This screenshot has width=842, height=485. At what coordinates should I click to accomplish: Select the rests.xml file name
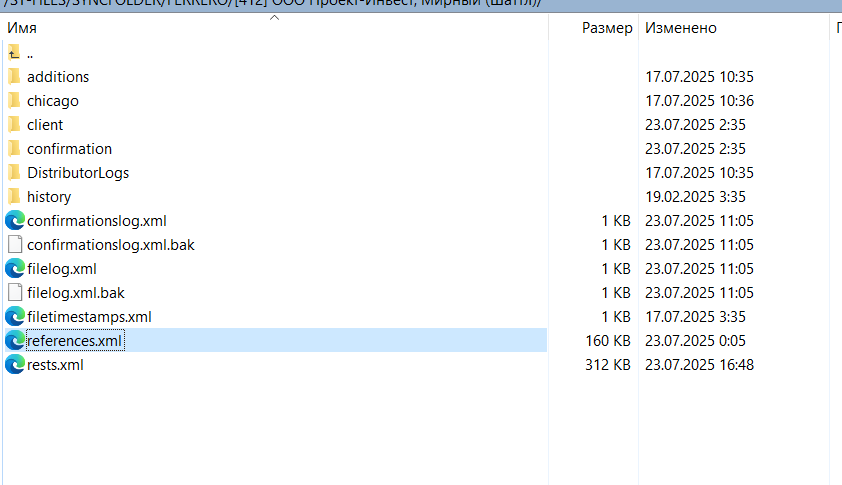click(x=55, y=365)
